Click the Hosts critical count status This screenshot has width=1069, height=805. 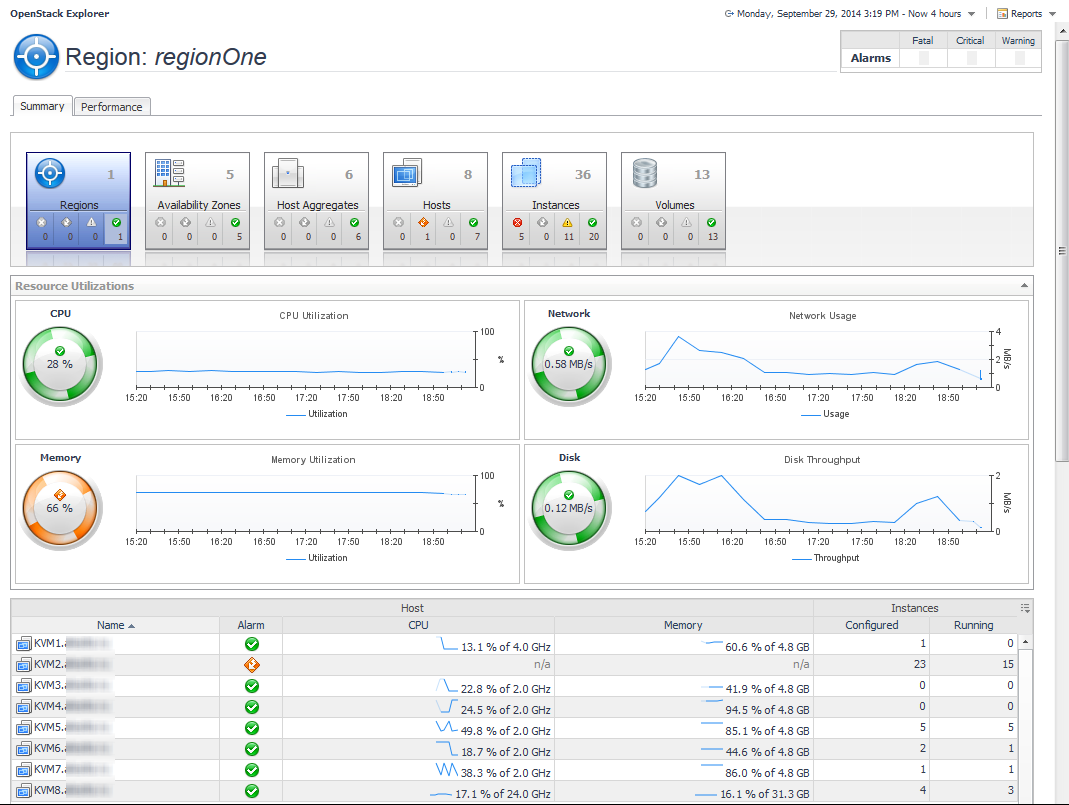pyautogui.click(x=423, y=230)
